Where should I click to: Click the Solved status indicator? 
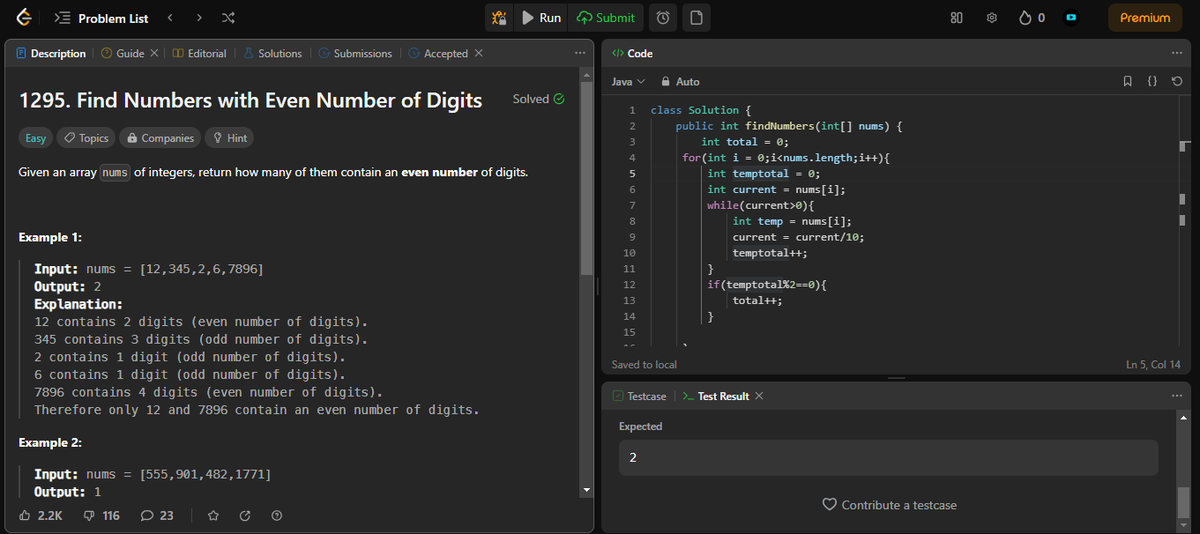(x=539, y=99)
